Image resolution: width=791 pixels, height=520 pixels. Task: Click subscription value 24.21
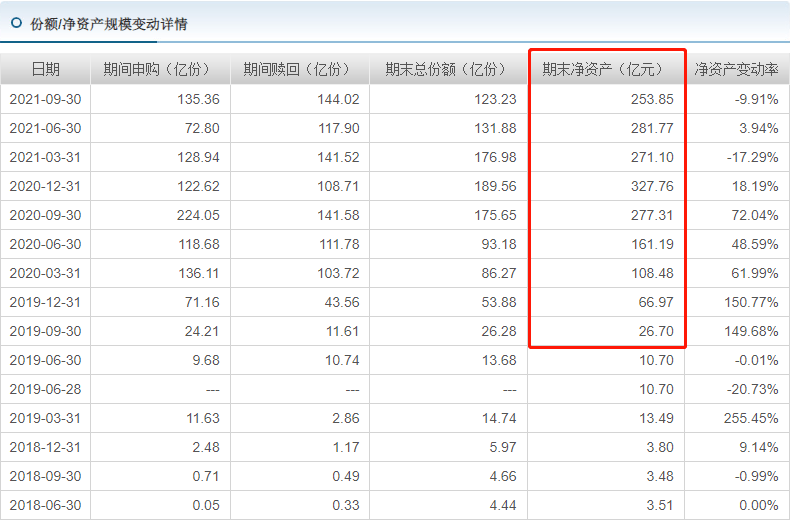[x=202, y=331]
